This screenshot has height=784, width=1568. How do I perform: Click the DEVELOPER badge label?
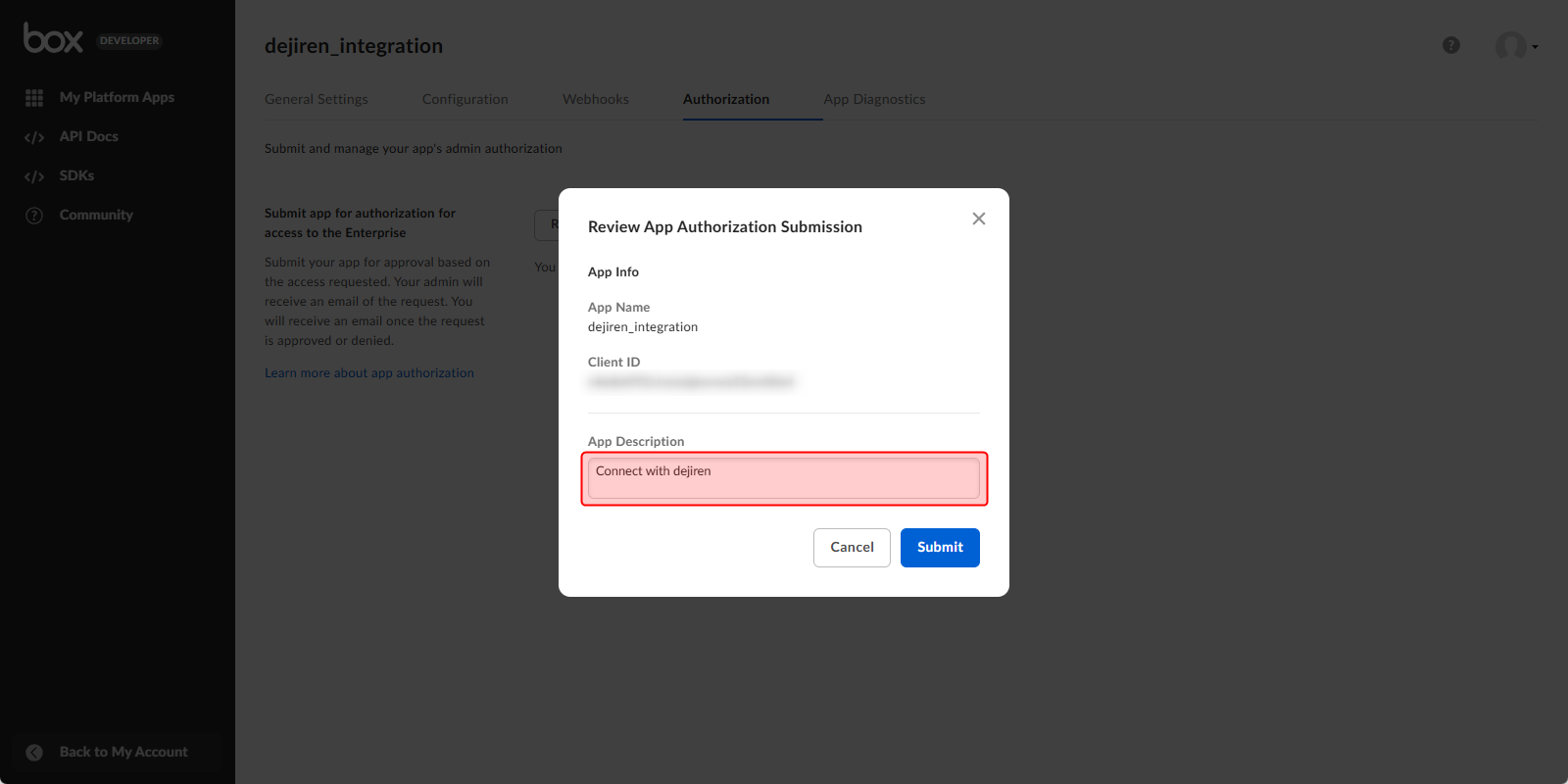click(x=129, y=40)
